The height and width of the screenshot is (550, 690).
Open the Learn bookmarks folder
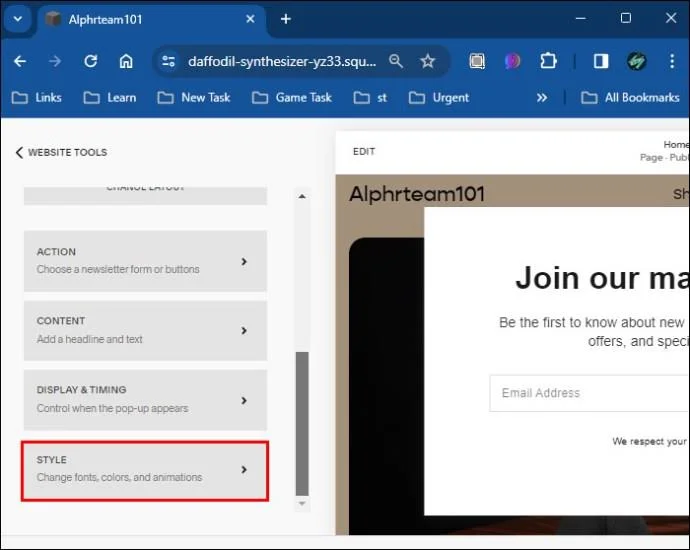click(110, 98)
